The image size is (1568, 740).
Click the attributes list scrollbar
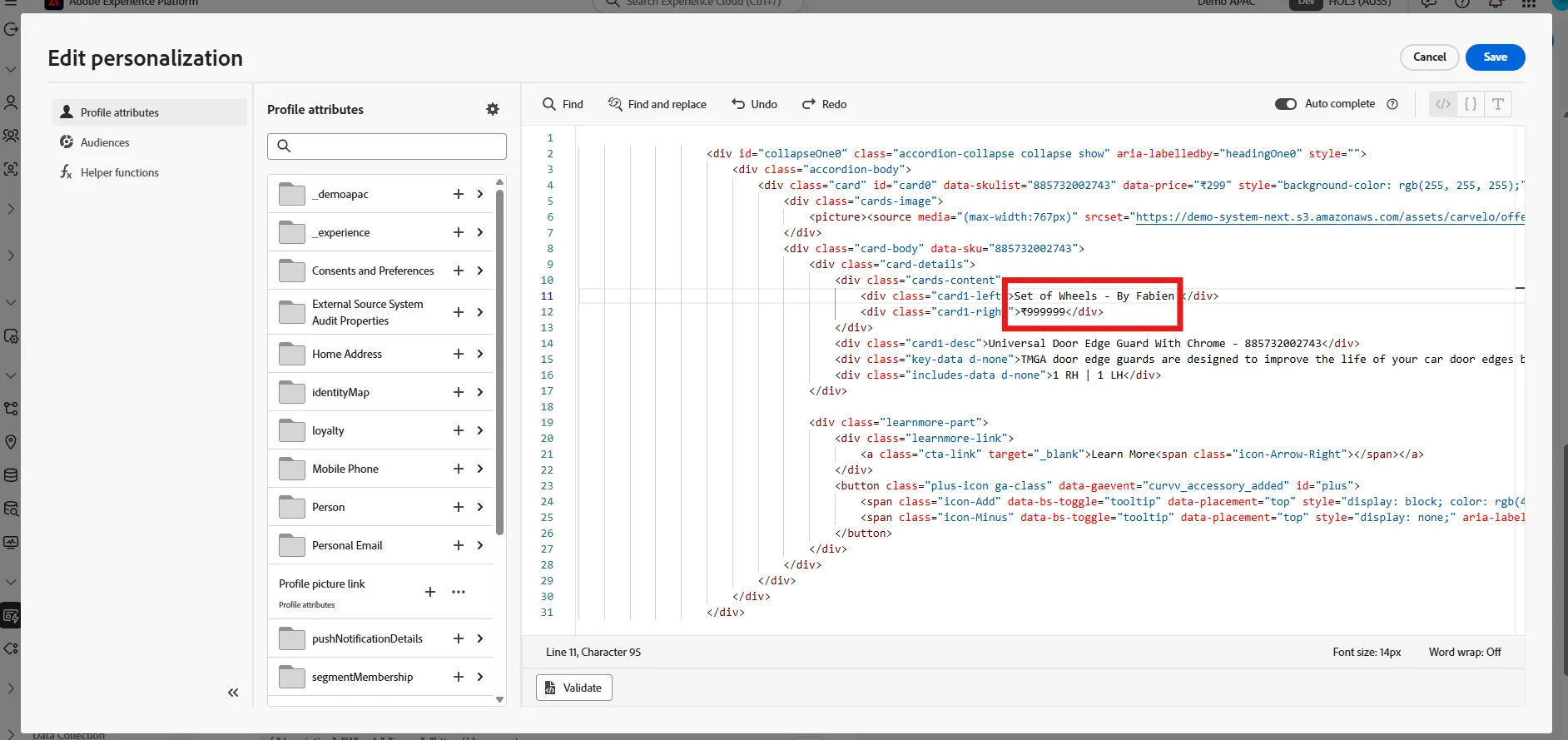point(500,362)
